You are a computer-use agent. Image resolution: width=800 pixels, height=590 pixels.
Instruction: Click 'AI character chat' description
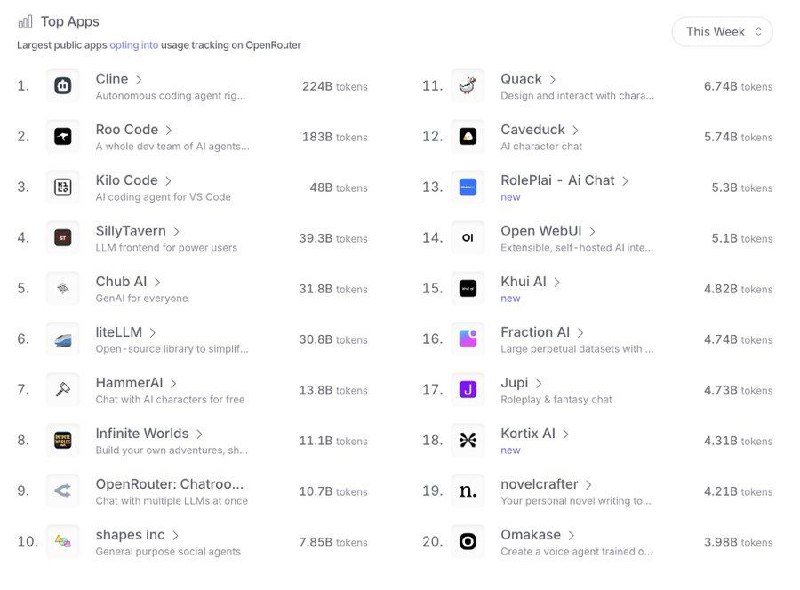point(541,146)
